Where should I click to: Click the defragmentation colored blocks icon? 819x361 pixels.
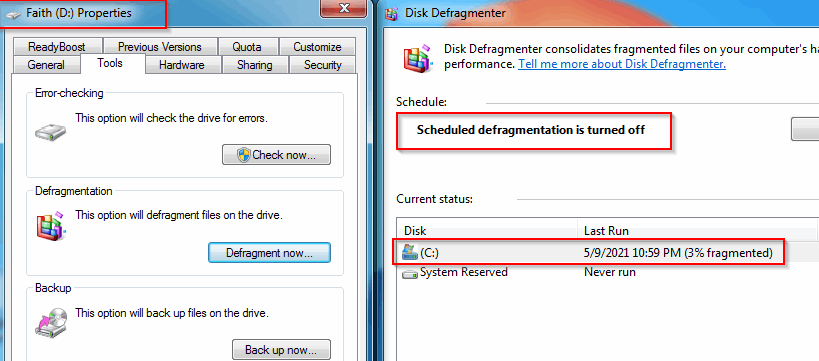pyautogui.click(x=51, y=226)
